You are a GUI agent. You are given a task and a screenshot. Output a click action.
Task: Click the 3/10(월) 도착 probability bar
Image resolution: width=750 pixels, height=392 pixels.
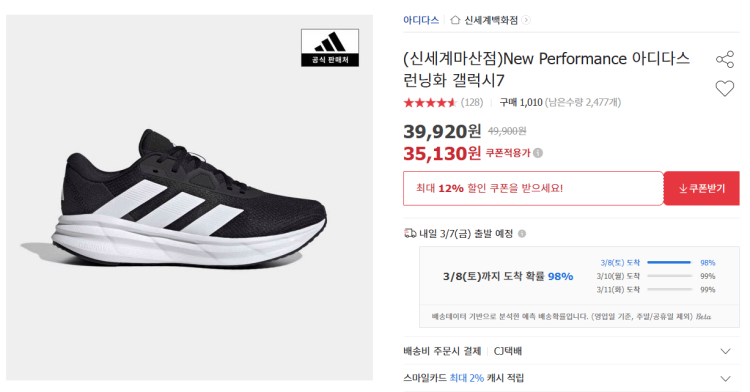coord(669,276)
